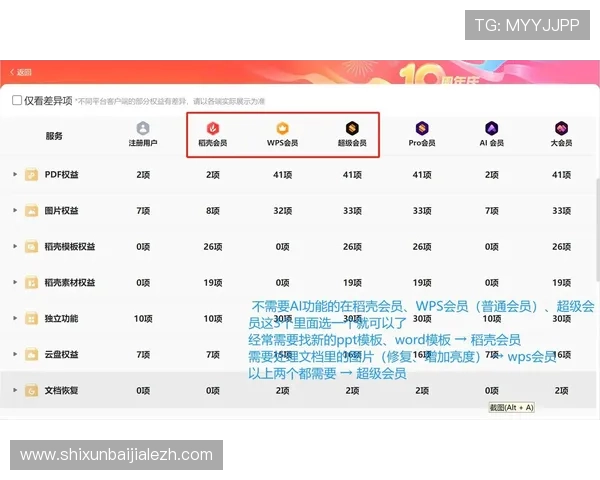Click the 注册用户 gray avatar icon
Image resolution: width=600 pixels, height=480 pixels.
coord(143,128)
